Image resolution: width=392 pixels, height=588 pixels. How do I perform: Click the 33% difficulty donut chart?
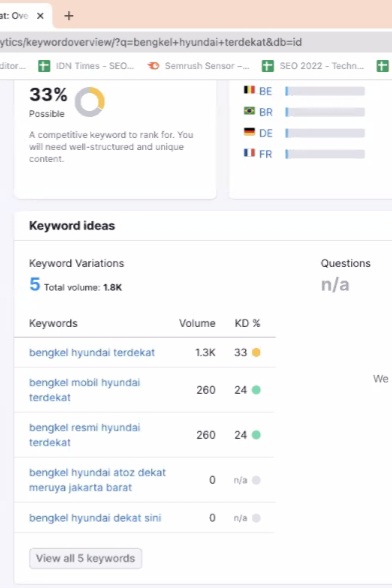(x=90, y=102)
